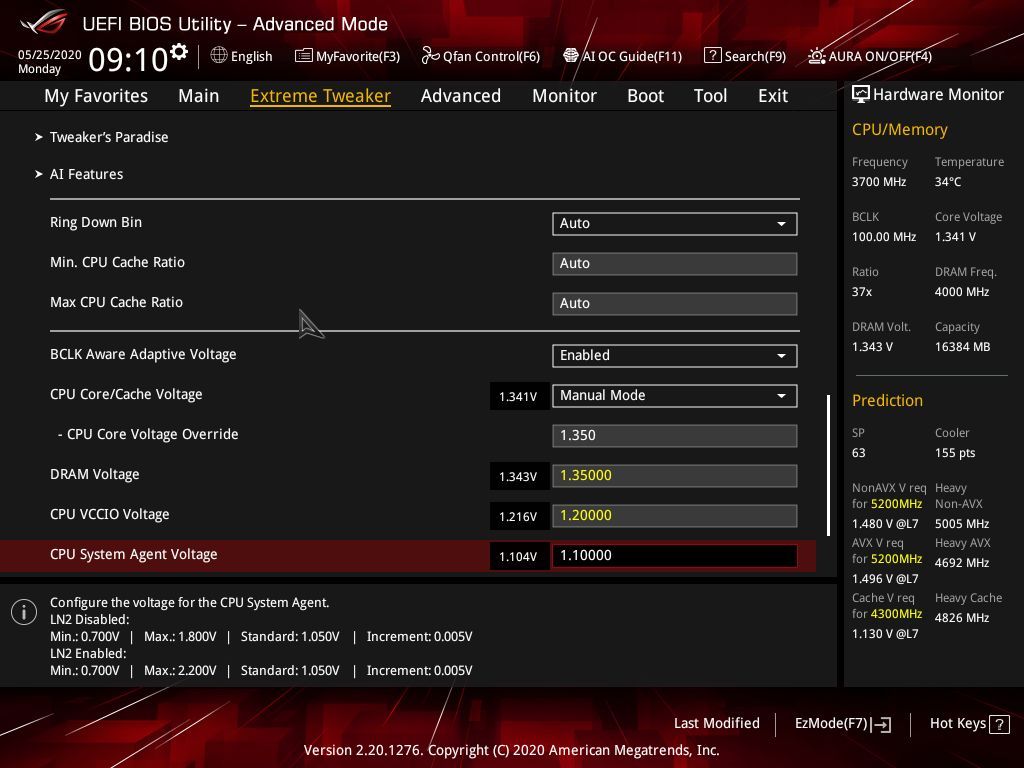The height and width of the screenshot is (768, 1024).
Task: Click the settings page scrollbar
Action: tap(829, 465)
